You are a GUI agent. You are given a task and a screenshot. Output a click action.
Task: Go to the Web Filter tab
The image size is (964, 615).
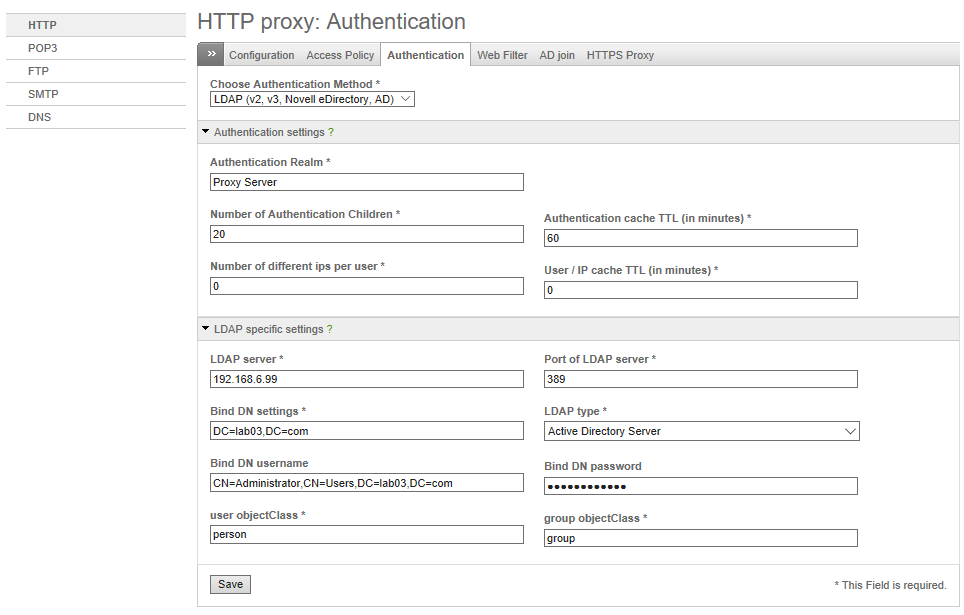[502, 55]
